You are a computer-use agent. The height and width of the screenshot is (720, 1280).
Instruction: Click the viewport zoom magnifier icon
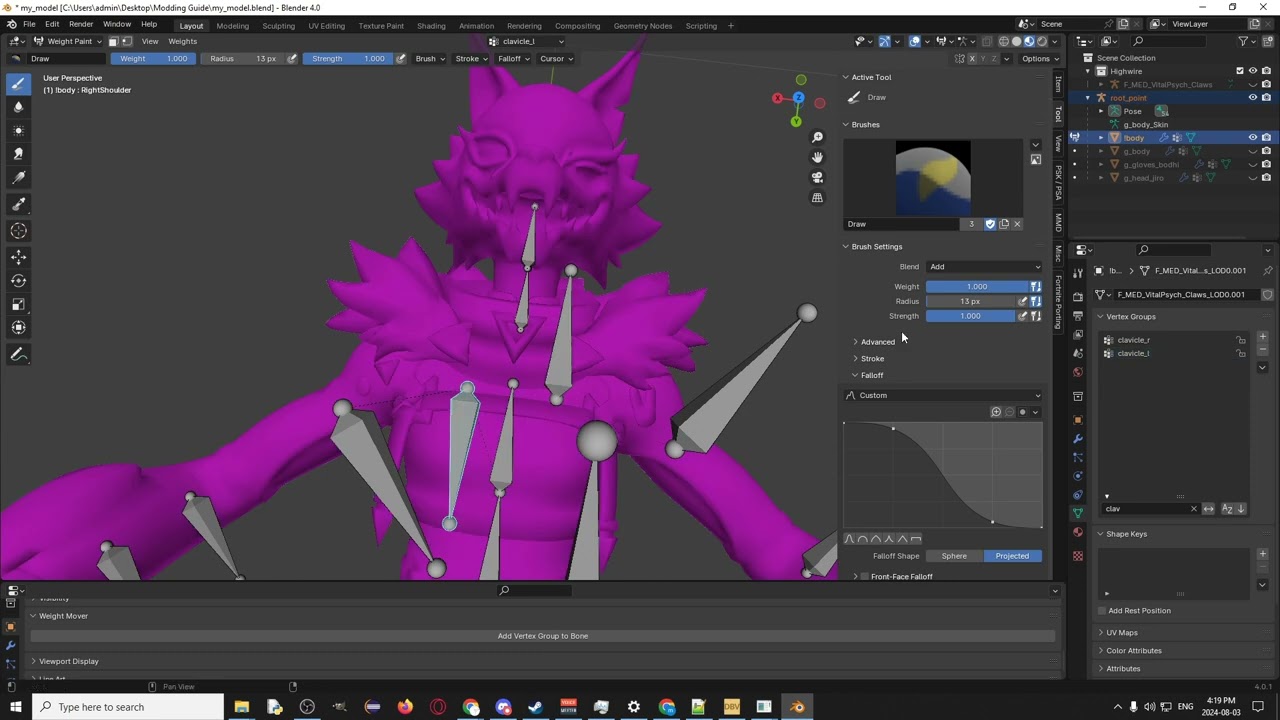pyautogui.click(x=817, y=137)
